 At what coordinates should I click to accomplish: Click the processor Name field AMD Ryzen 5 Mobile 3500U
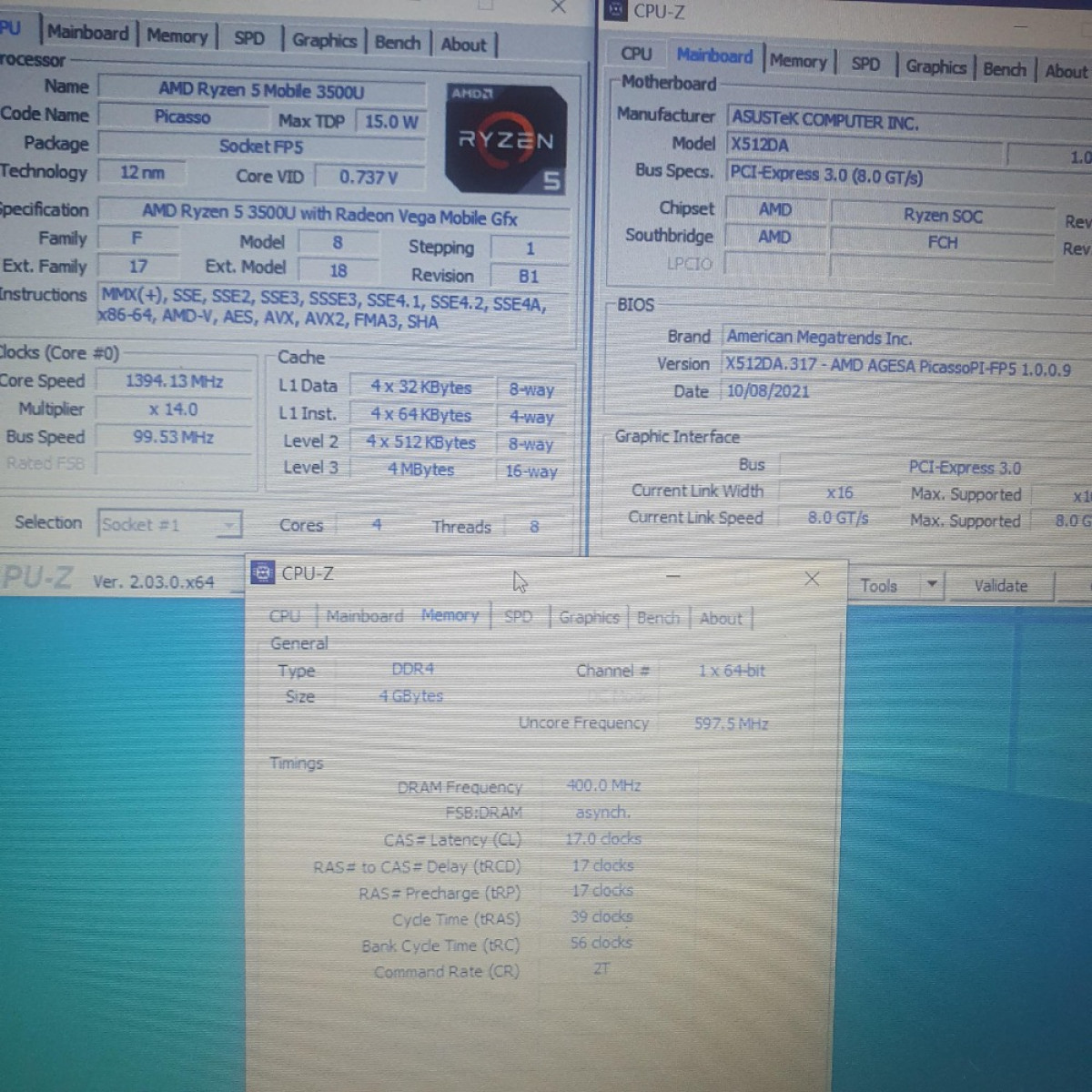(x=261, y=90)
